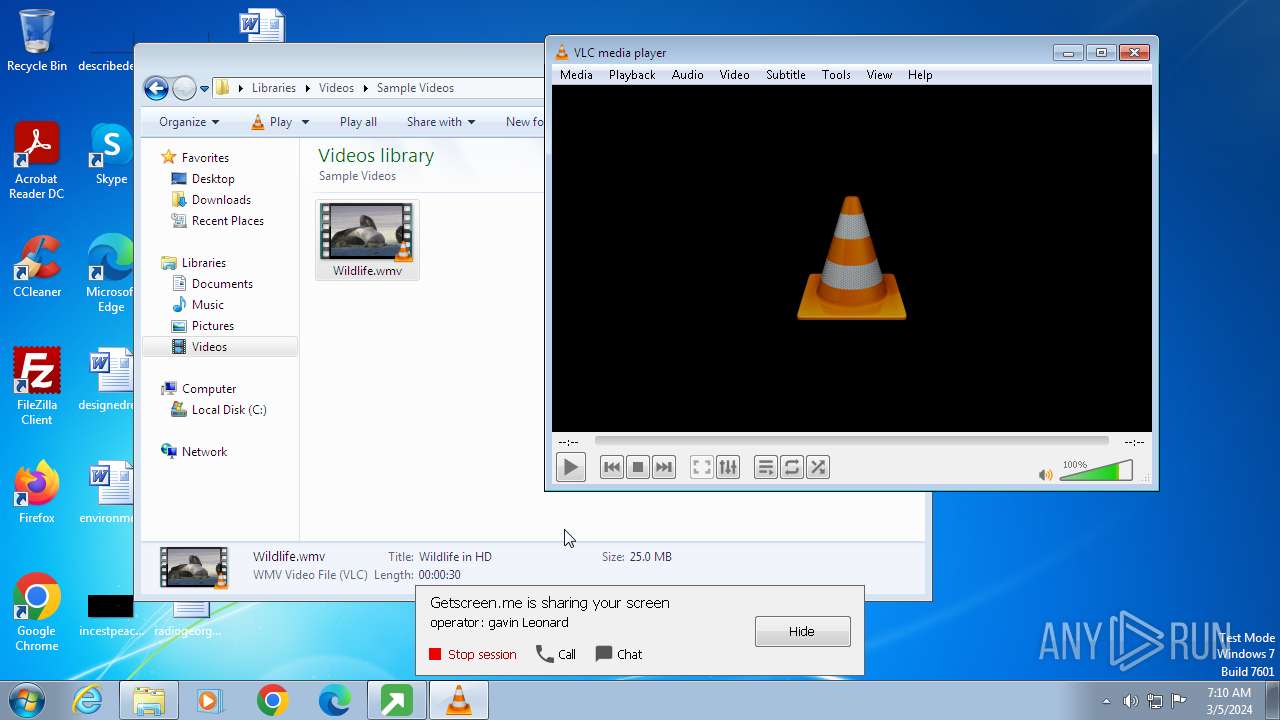Click the VLC Play button
The width and height of the screenshot is (1280, 720).
coord(570,467)
